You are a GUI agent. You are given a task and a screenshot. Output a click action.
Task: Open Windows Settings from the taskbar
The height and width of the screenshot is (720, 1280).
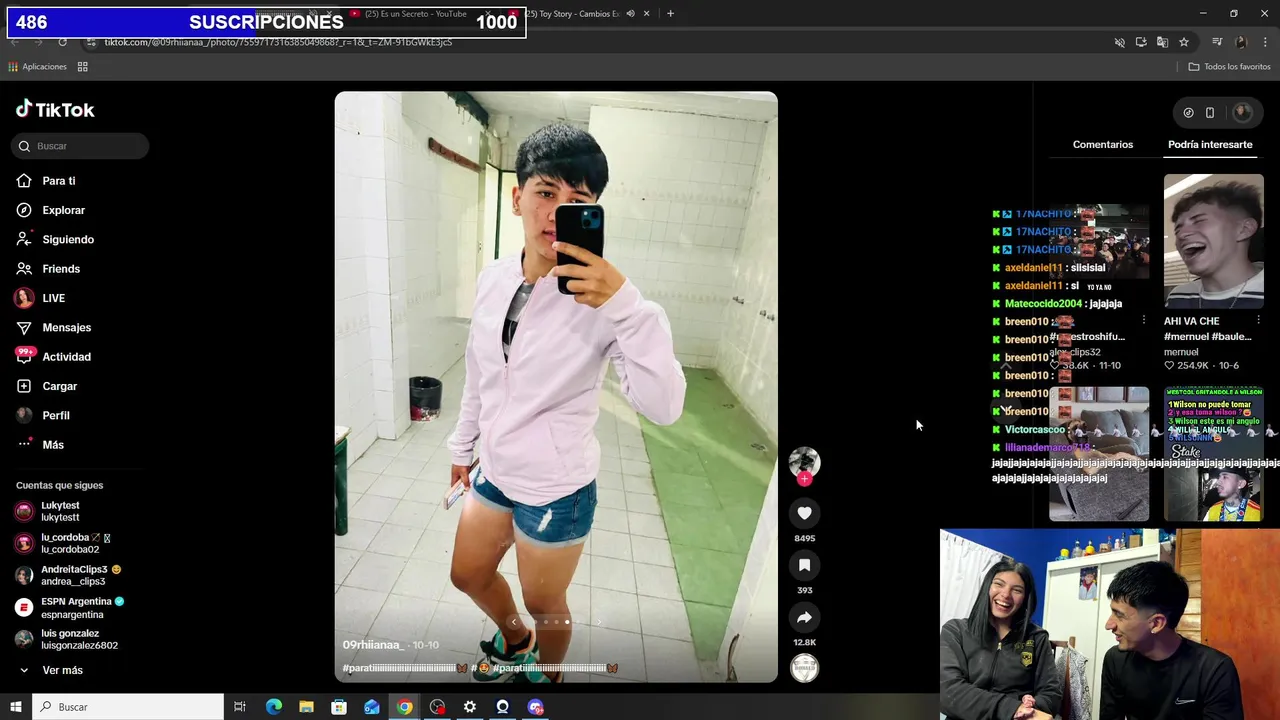[x=470, y=707]
